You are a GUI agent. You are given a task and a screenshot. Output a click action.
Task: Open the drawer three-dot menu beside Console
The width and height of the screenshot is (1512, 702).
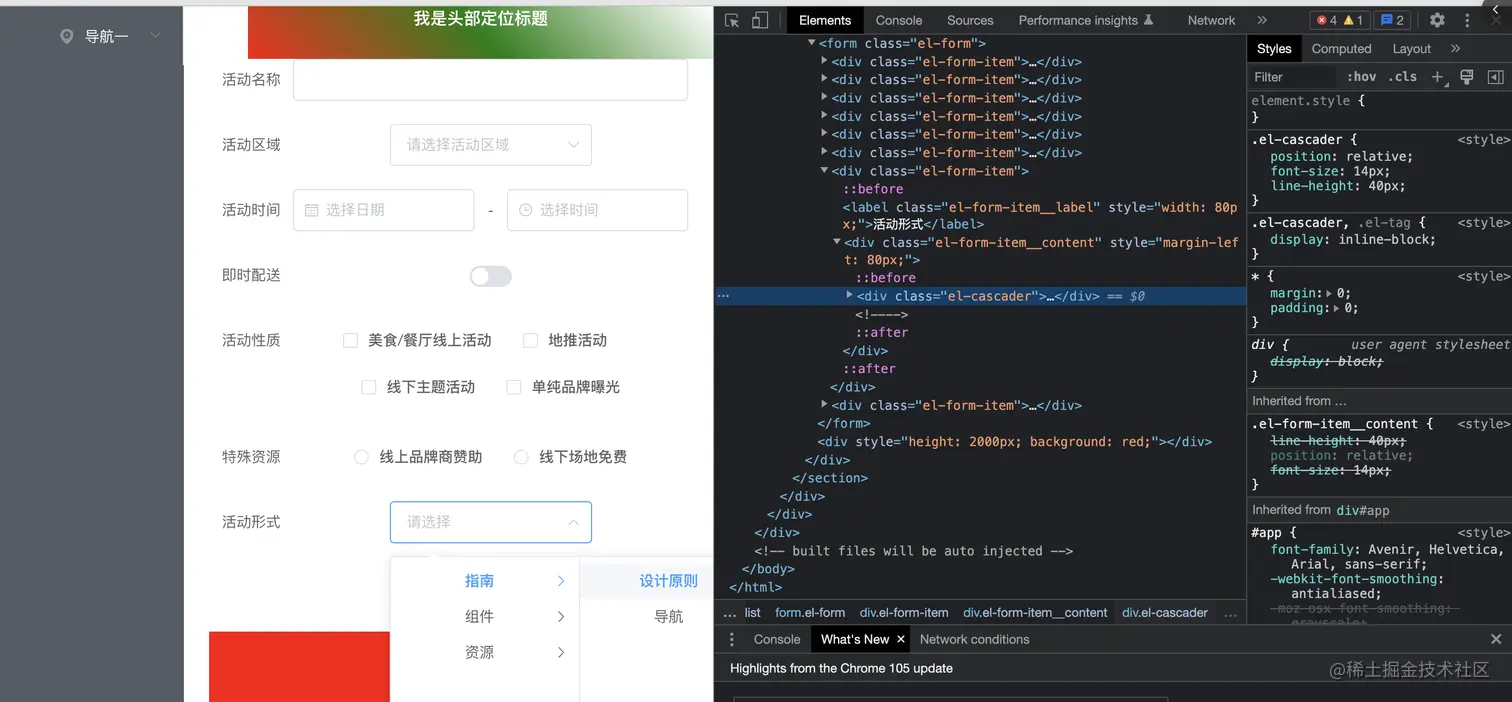(731, 639)
